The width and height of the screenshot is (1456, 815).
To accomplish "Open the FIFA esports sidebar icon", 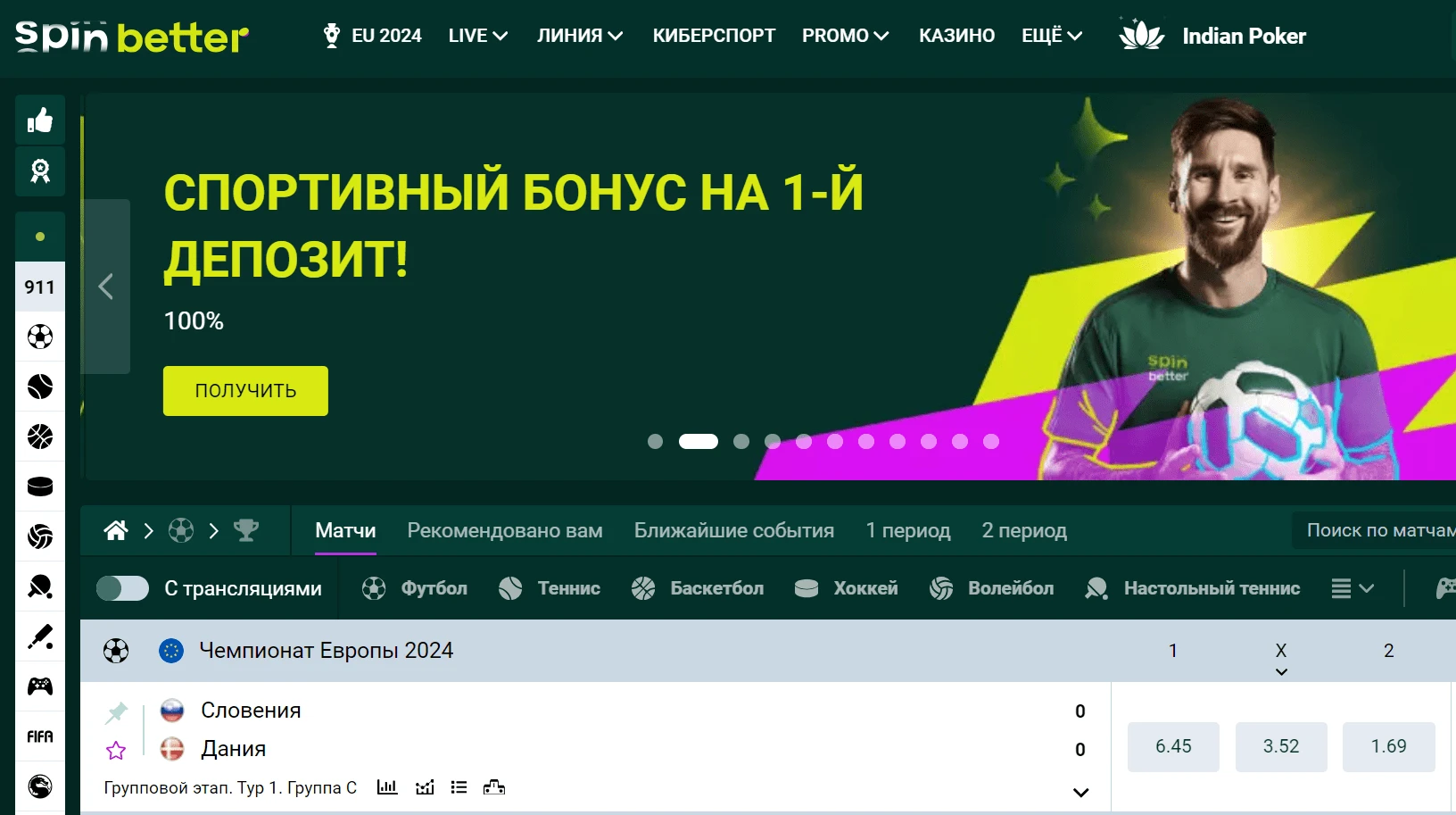I will pyautogui.click(x=40, y=736).
